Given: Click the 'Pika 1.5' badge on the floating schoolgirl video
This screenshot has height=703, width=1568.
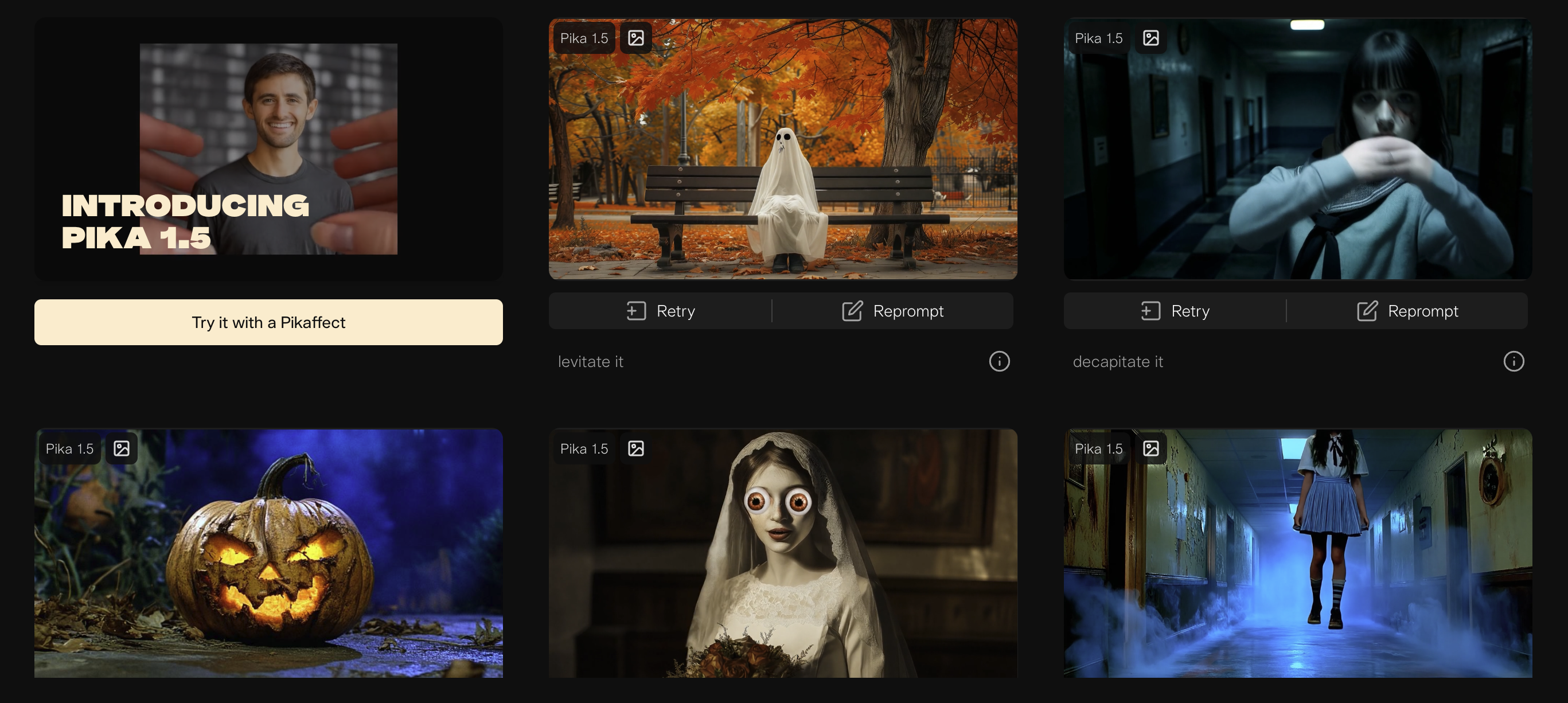Looking at the screenshot, I should tap(1099, 448).
